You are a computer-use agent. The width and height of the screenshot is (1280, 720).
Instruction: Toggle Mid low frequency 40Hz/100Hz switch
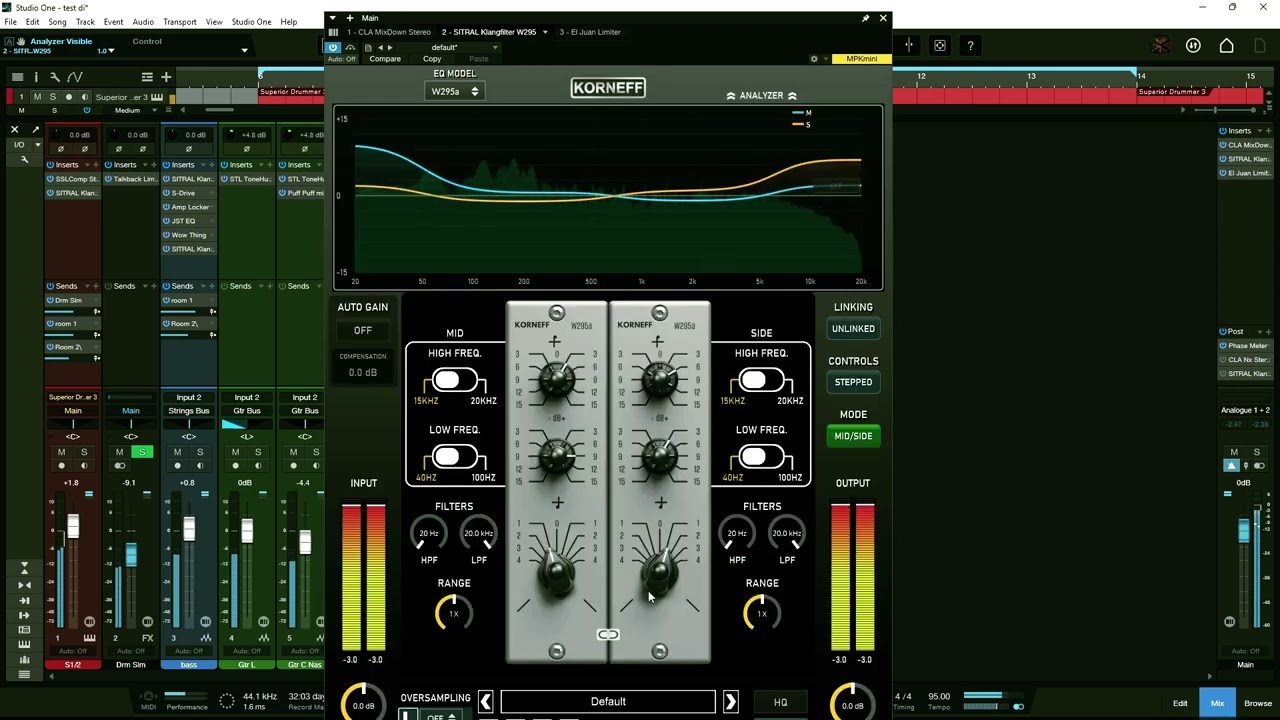[x=454, y=458]
